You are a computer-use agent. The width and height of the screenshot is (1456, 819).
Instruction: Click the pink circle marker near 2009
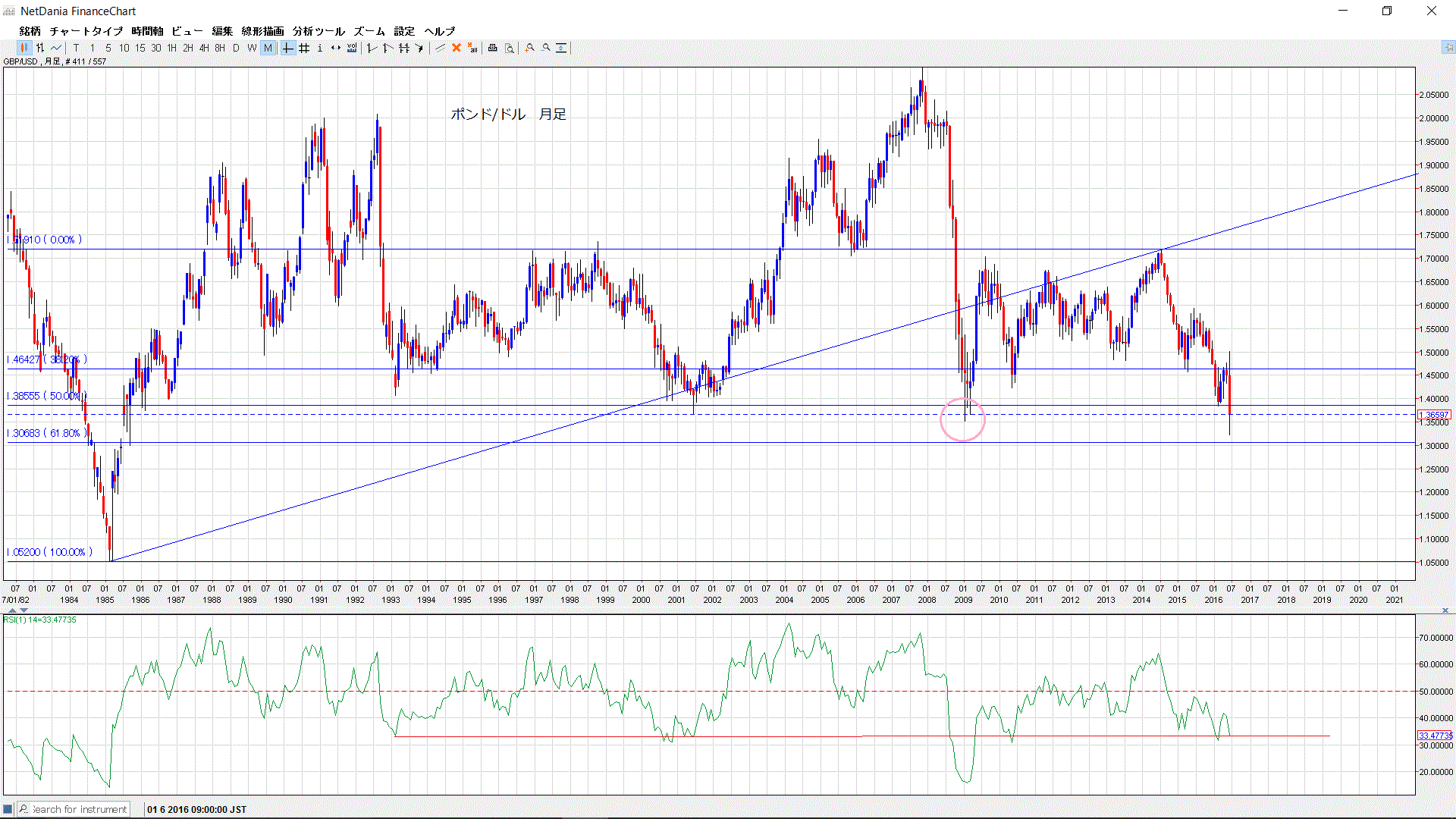pos(962,419)
